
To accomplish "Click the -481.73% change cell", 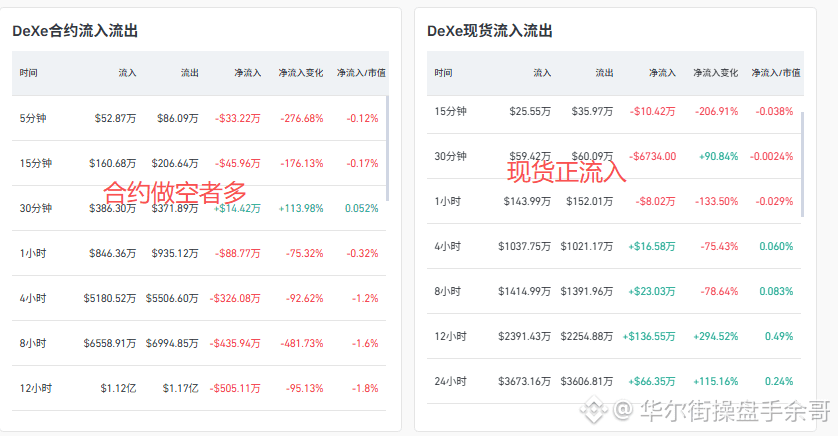I will tap(301, 343).
